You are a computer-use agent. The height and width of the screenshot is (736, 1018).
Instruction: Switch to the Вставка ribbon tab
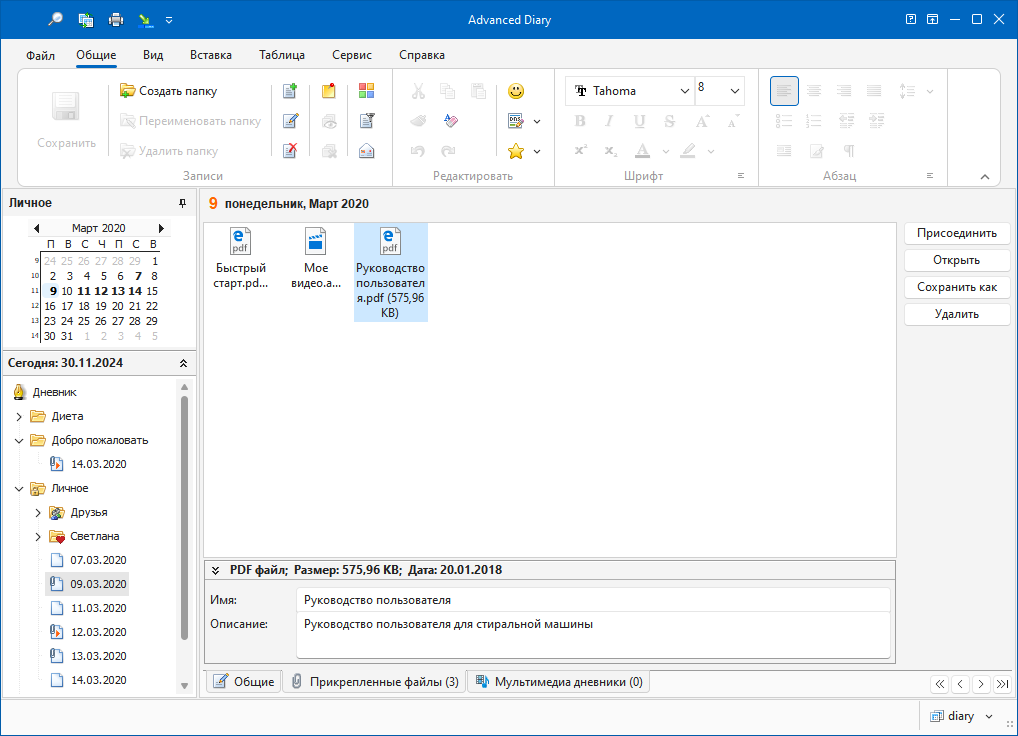click(211, 55)
